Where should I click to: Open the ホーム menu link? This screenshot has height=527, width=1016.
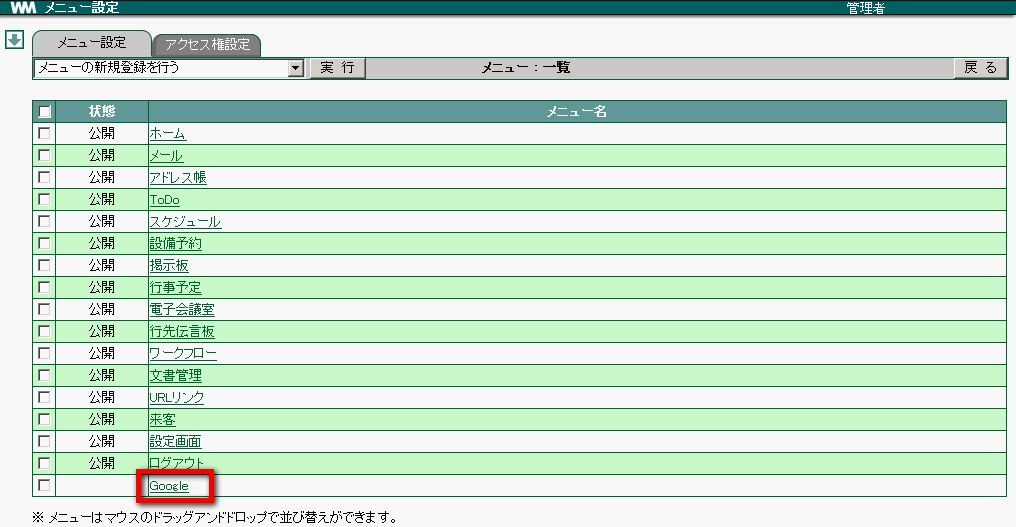click(x=168, y=134)
